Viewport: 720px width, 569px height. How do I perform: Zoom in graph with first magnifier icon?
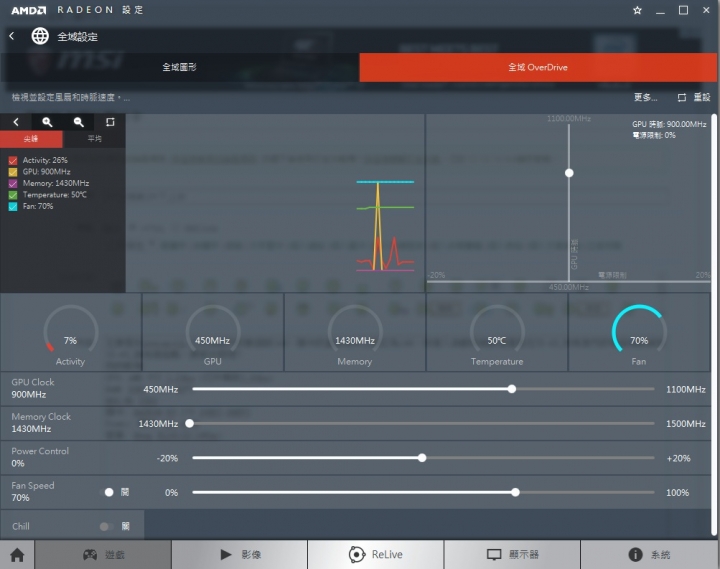tap(47, 122)
